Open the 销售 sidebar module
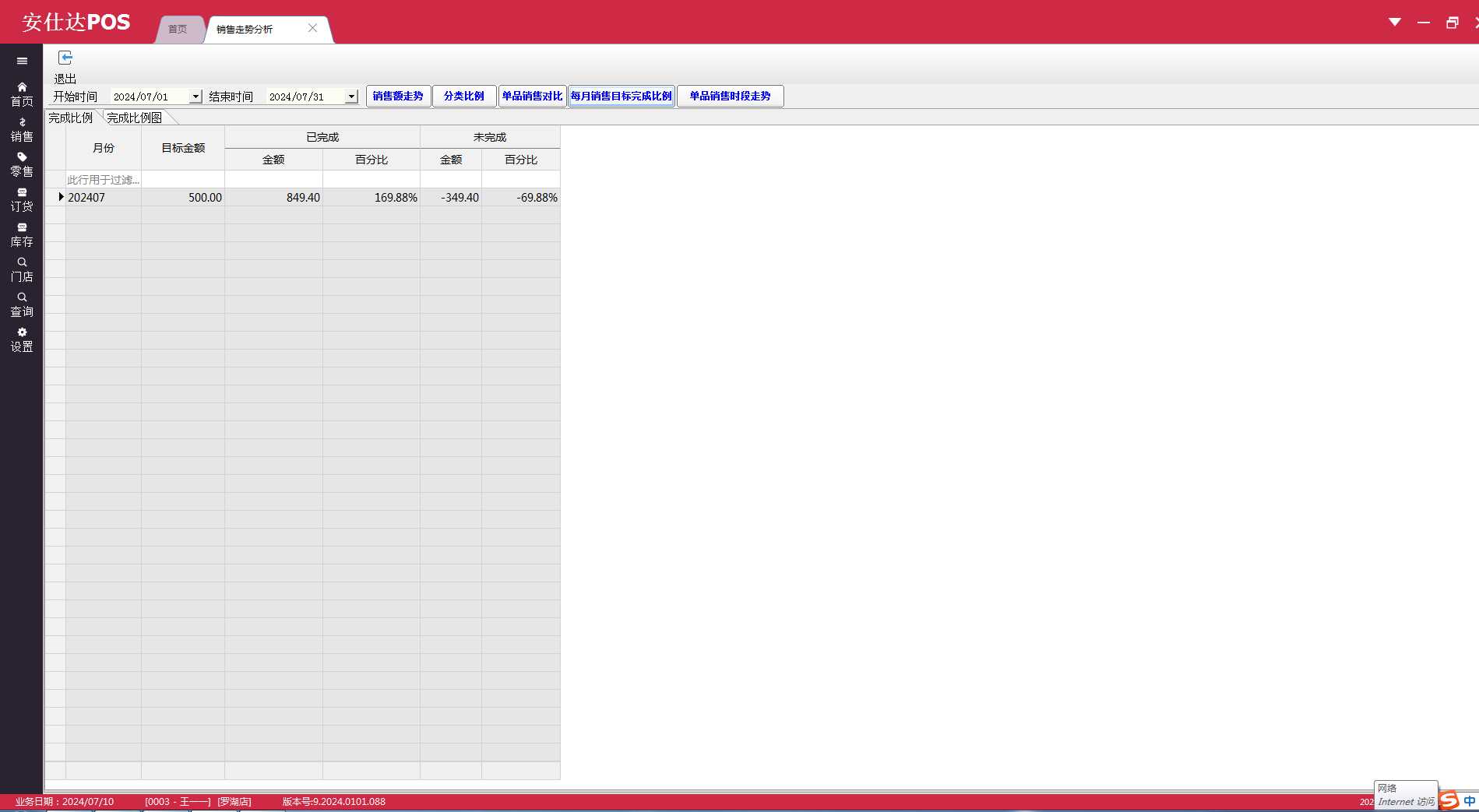 pyautogui.click(x=22, y=130)
